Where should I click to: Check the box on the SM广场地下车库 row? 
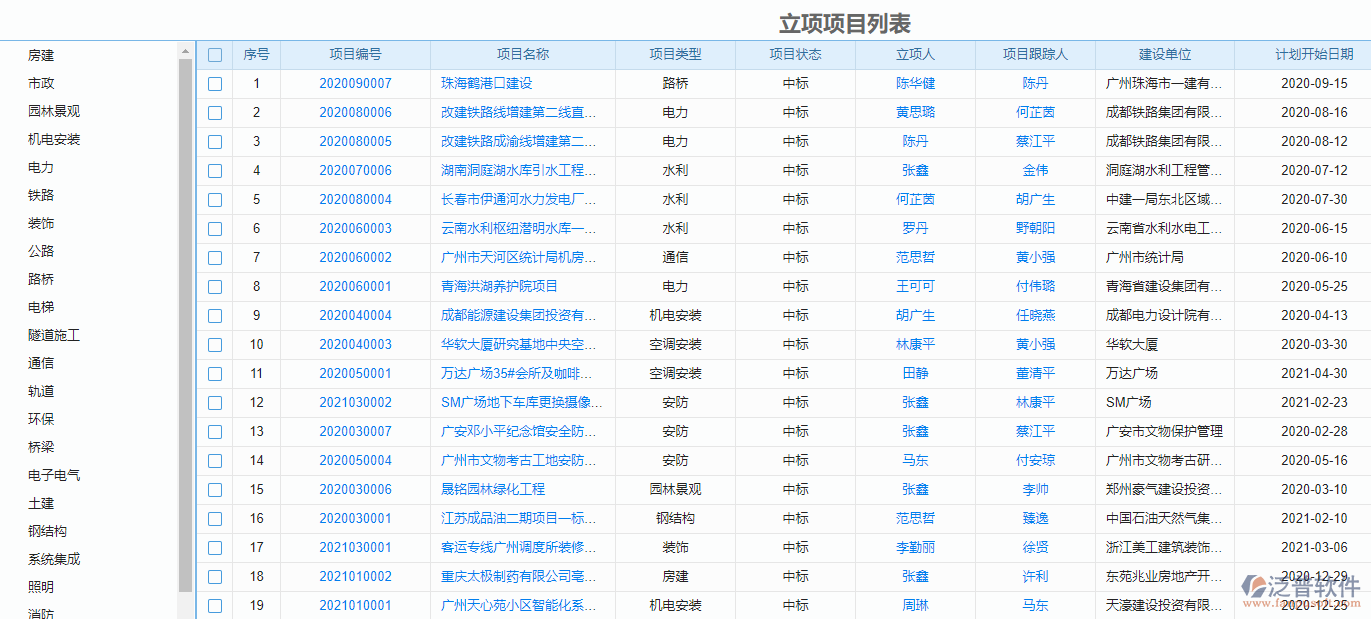click(x=214, y=403)
